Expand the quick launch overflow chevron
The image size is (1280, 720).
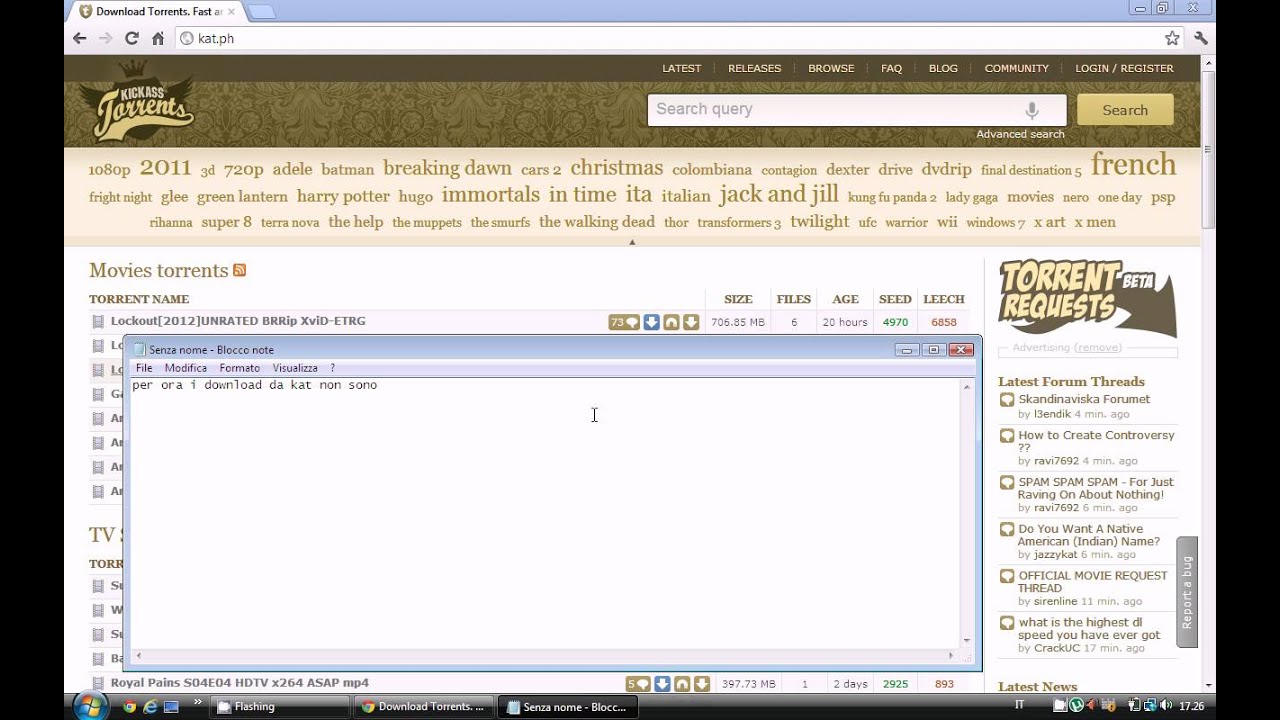point(197,703)
